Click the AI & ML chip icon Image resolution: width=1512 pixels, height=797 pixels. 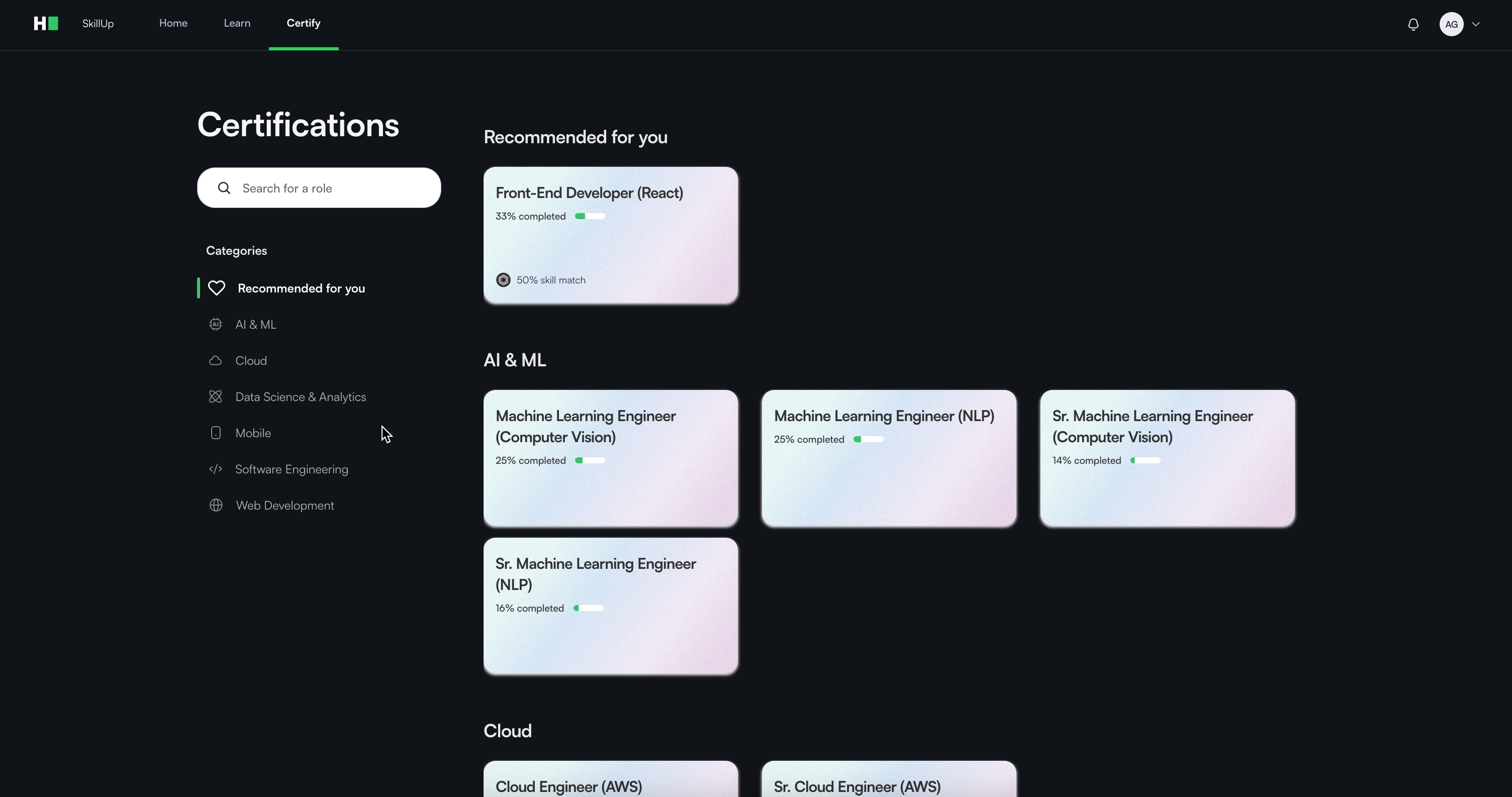point(216,325)
